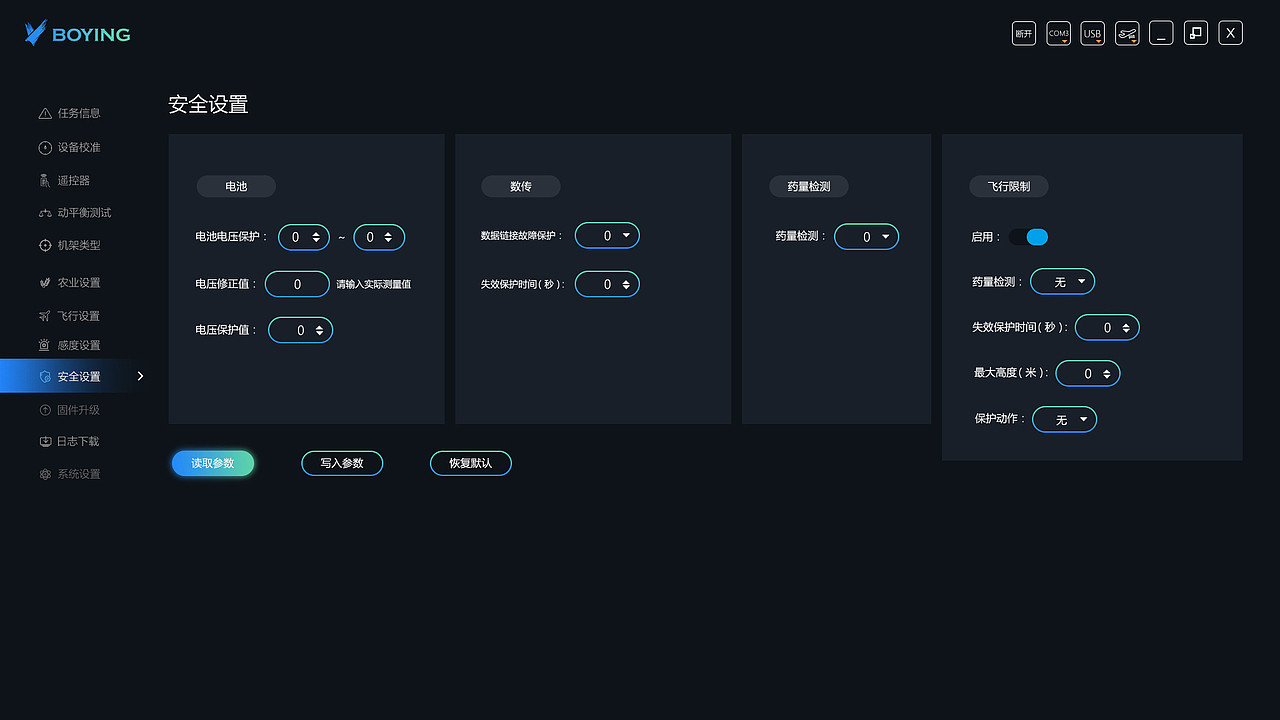Click the 机架类型 frame crosshair icon

pyautogui.click(x=45, y=246)
